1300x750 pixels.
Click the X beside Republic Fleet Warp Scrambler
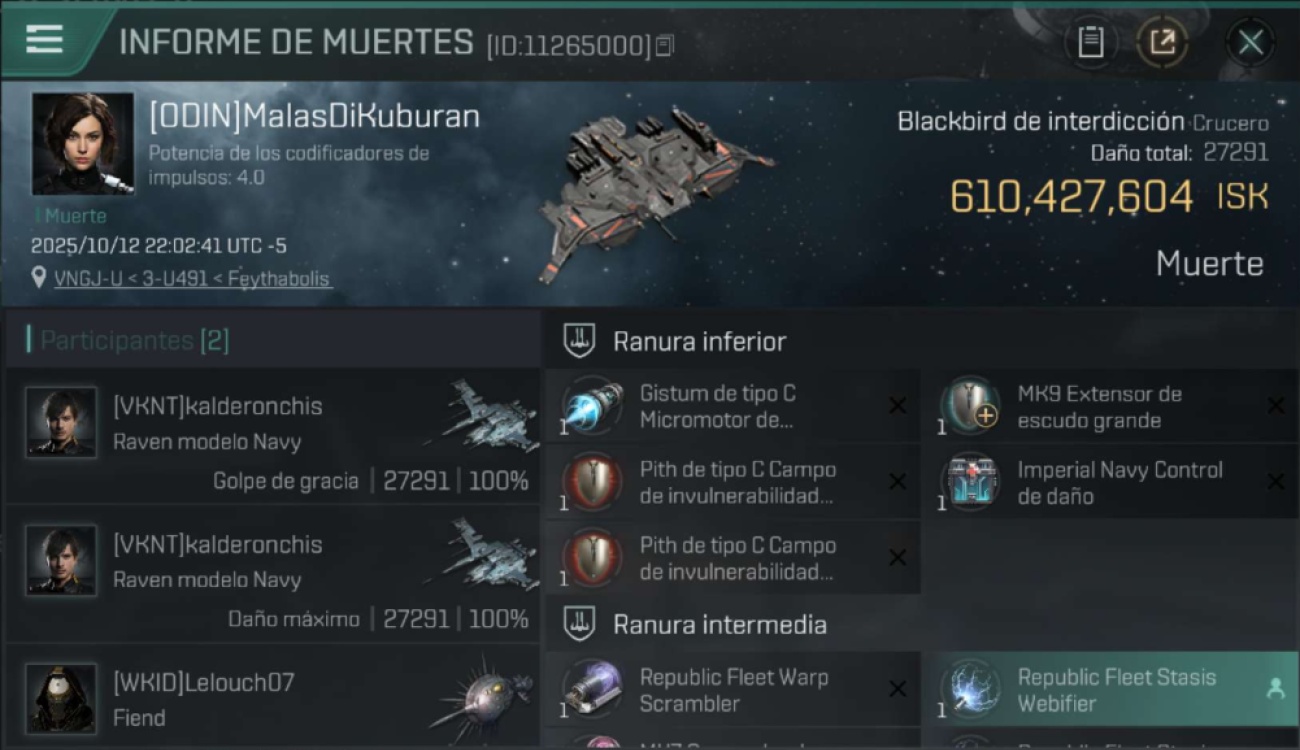(897, 689)
